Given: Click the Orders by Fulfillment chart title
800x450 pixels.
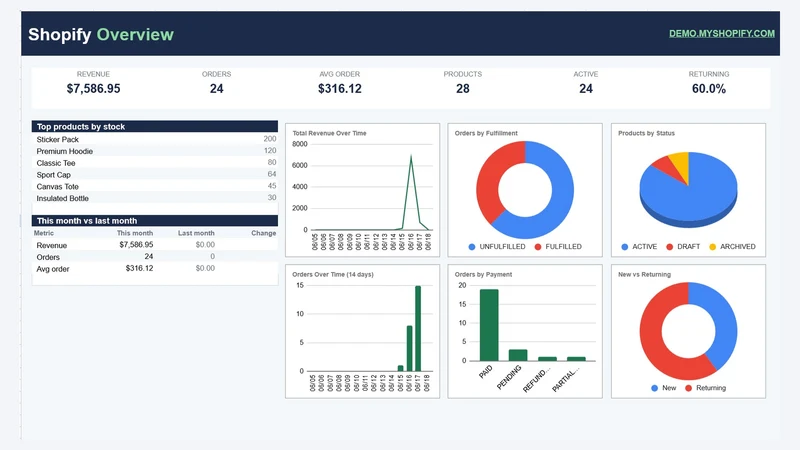Looking at the screenshot, I should pos(486,133).
